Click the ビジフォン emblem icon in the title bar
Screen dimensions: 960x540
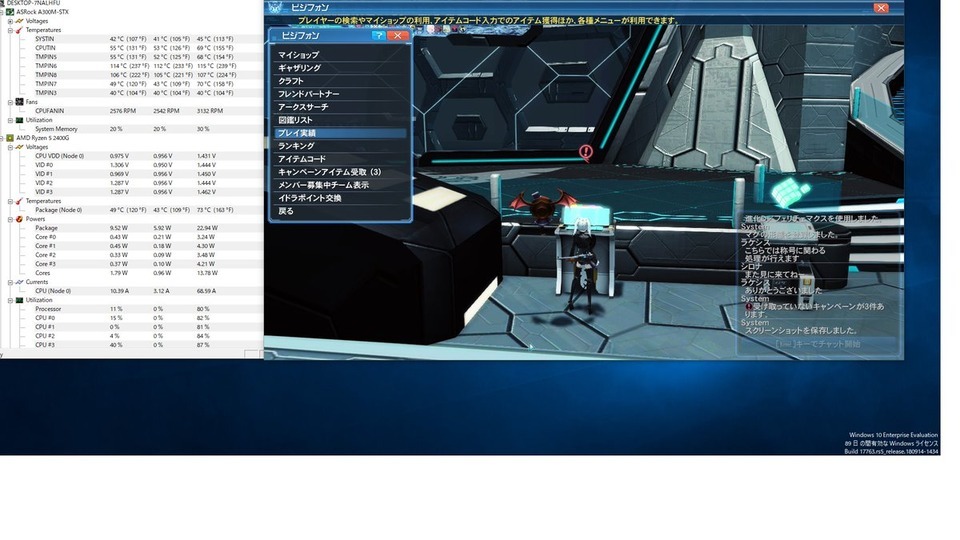tap(276, 7)
